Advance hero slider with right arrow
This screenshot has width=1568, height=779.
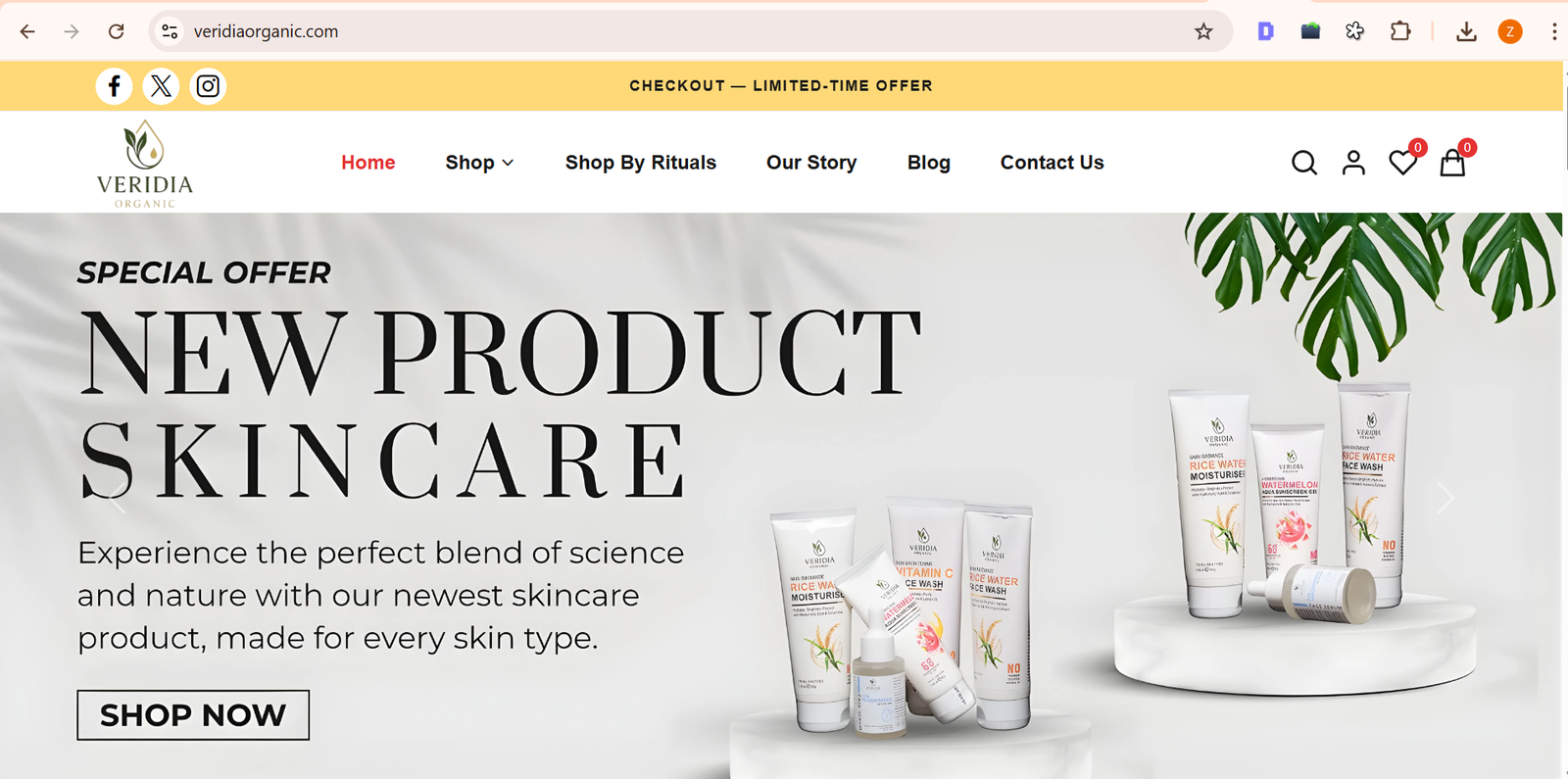click(1445, 498)
